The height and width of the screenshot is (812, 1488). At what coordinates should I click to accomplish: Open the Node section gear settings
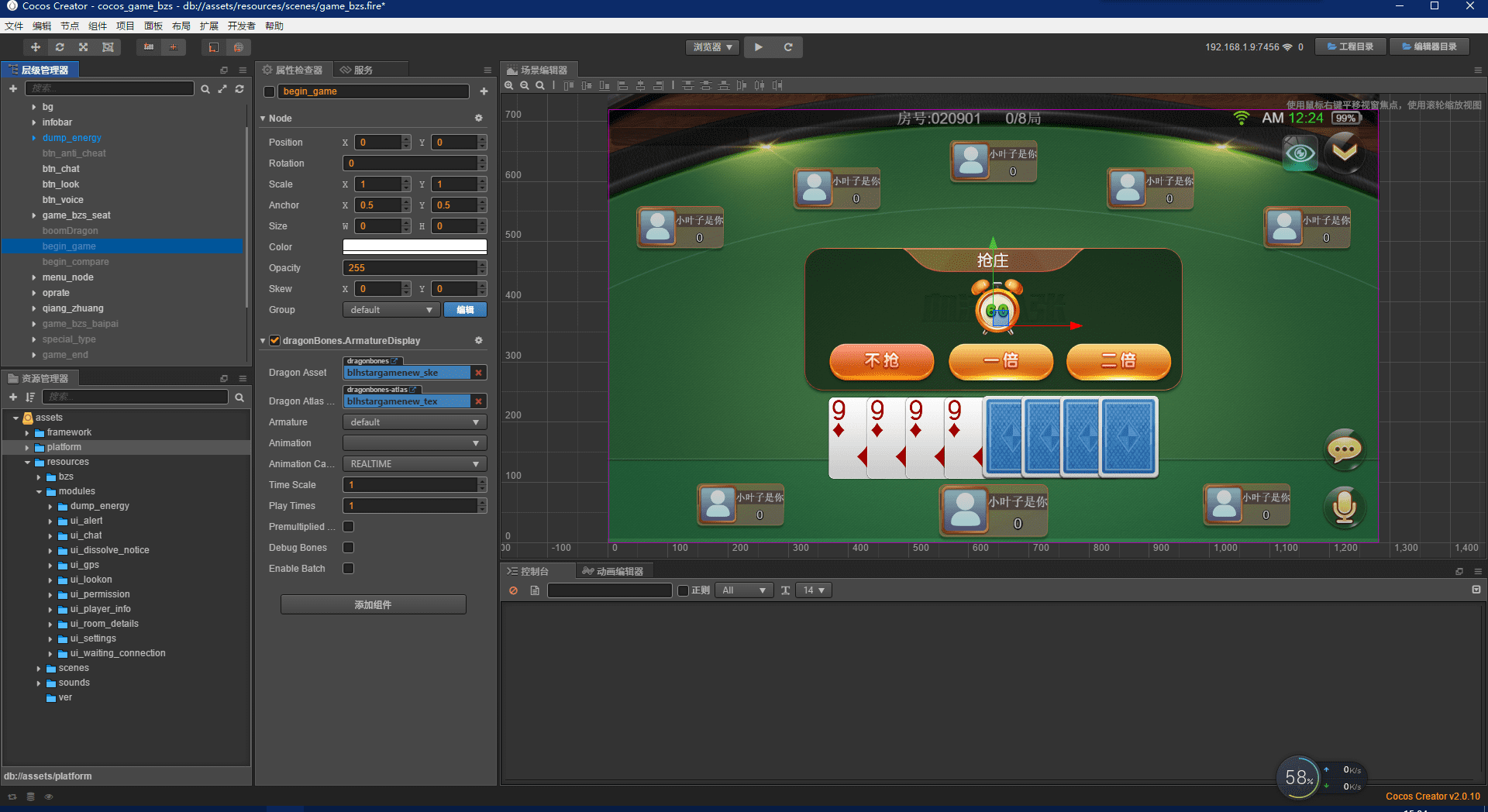479,119
